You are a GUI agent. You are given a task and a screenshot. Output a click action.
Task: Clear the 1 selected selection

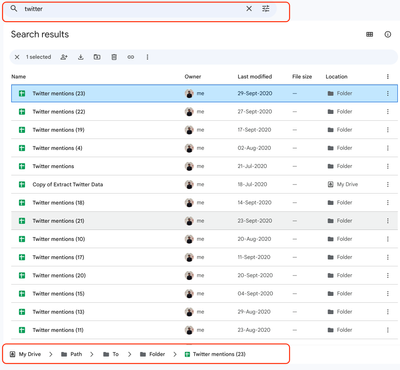(x=17, y=57)
